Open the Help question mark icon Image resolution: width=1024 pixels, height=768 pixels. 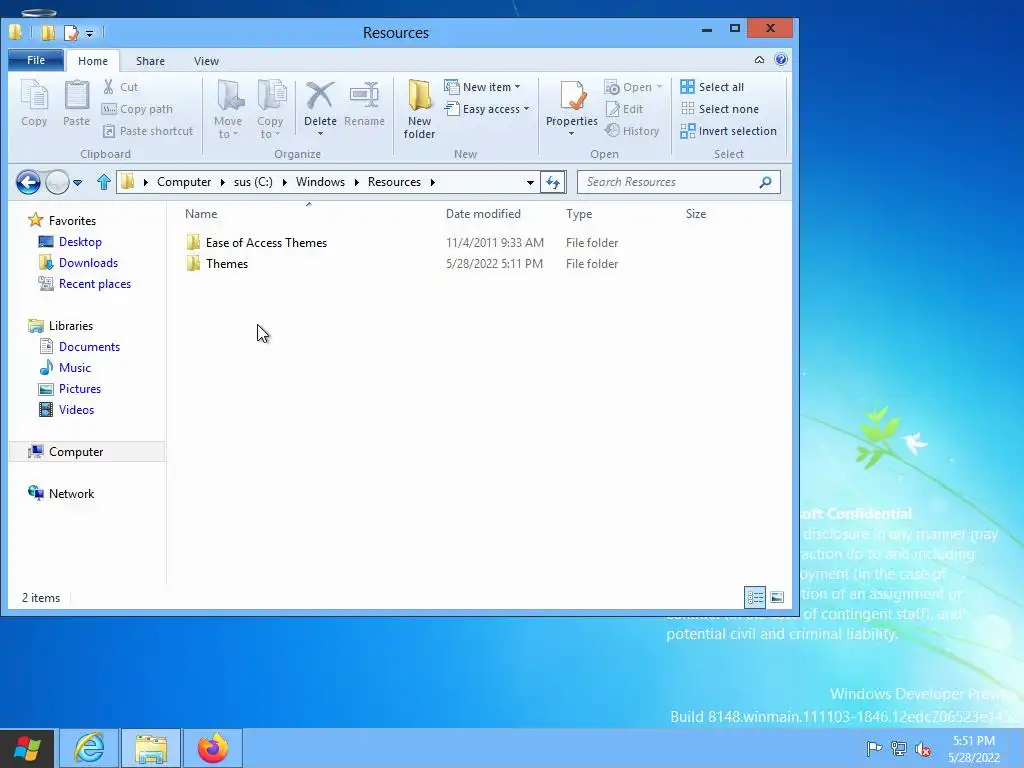pyautogui.click(x=780, y=59)
